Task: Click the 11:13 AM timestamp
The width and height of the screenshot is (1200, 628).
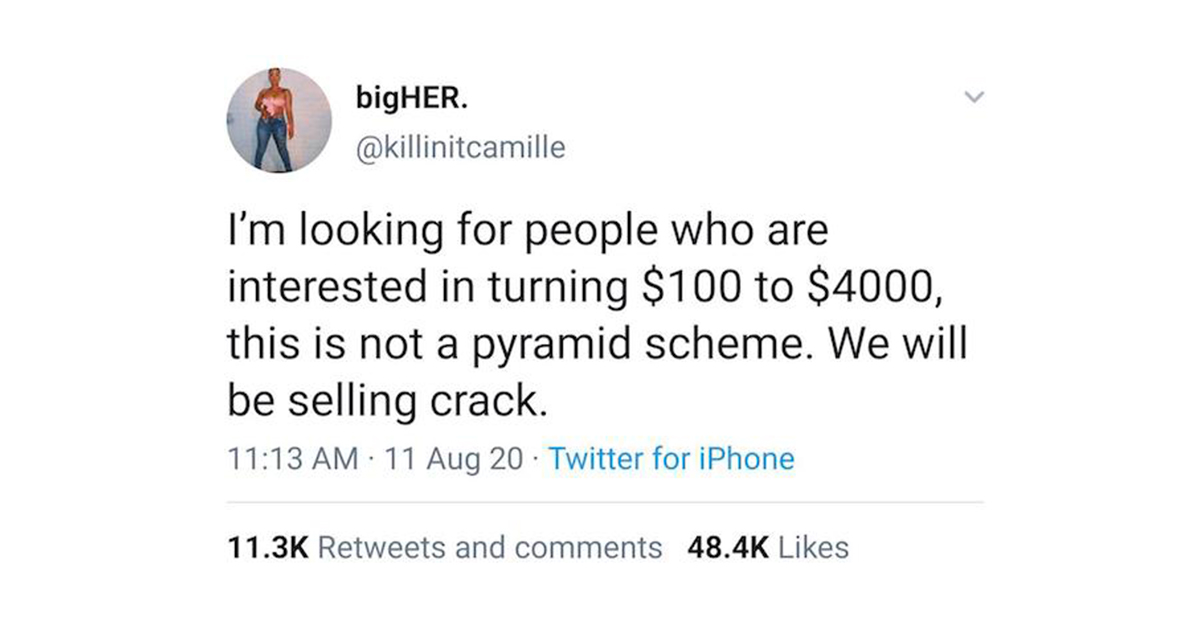Action: click(293, 459)
